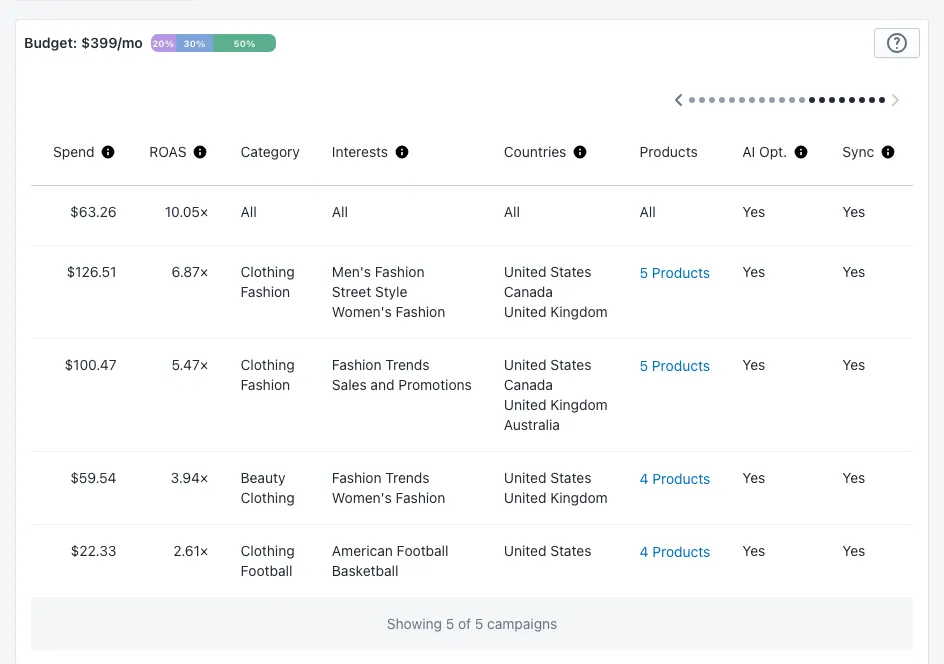Click Sales and Promotions interest
Viewport: 944px width, 664px height.
click(x=402, y=385)
